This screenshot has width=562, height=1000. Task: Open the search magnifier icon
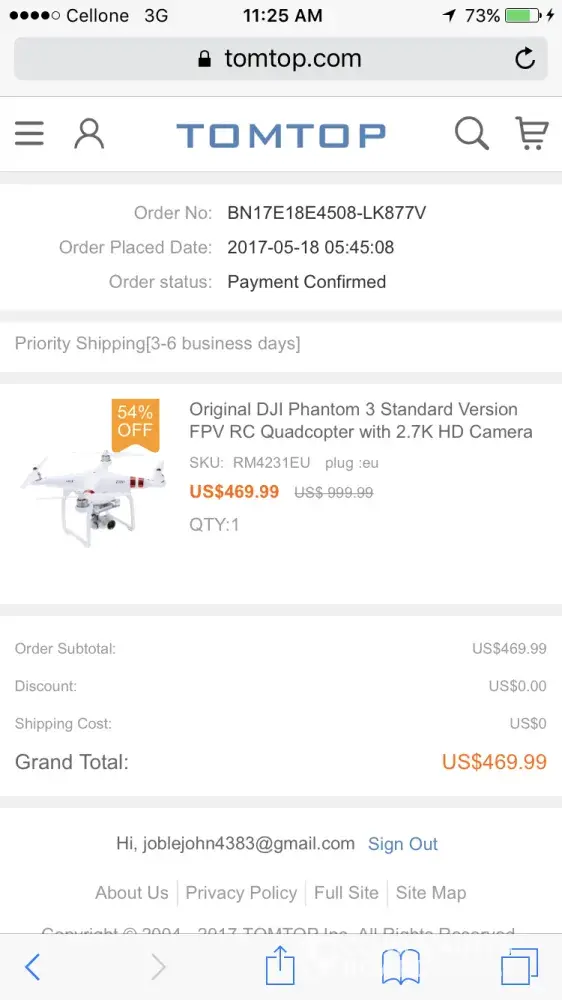point(471,134)
